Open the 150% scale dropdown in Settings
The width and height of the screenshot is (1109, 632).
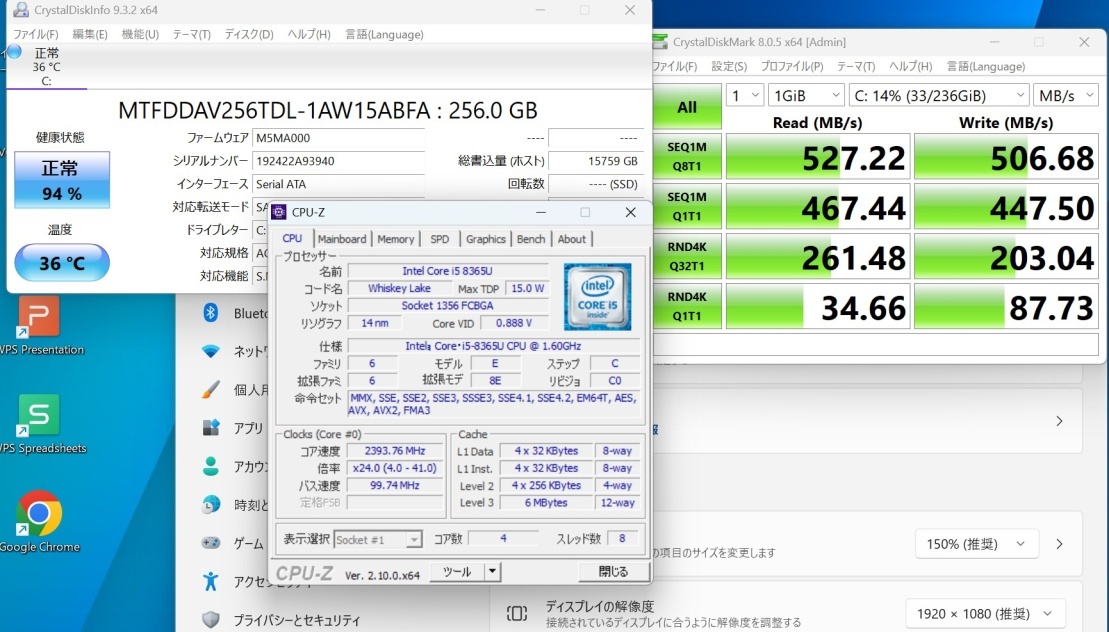tap(976, 544)
